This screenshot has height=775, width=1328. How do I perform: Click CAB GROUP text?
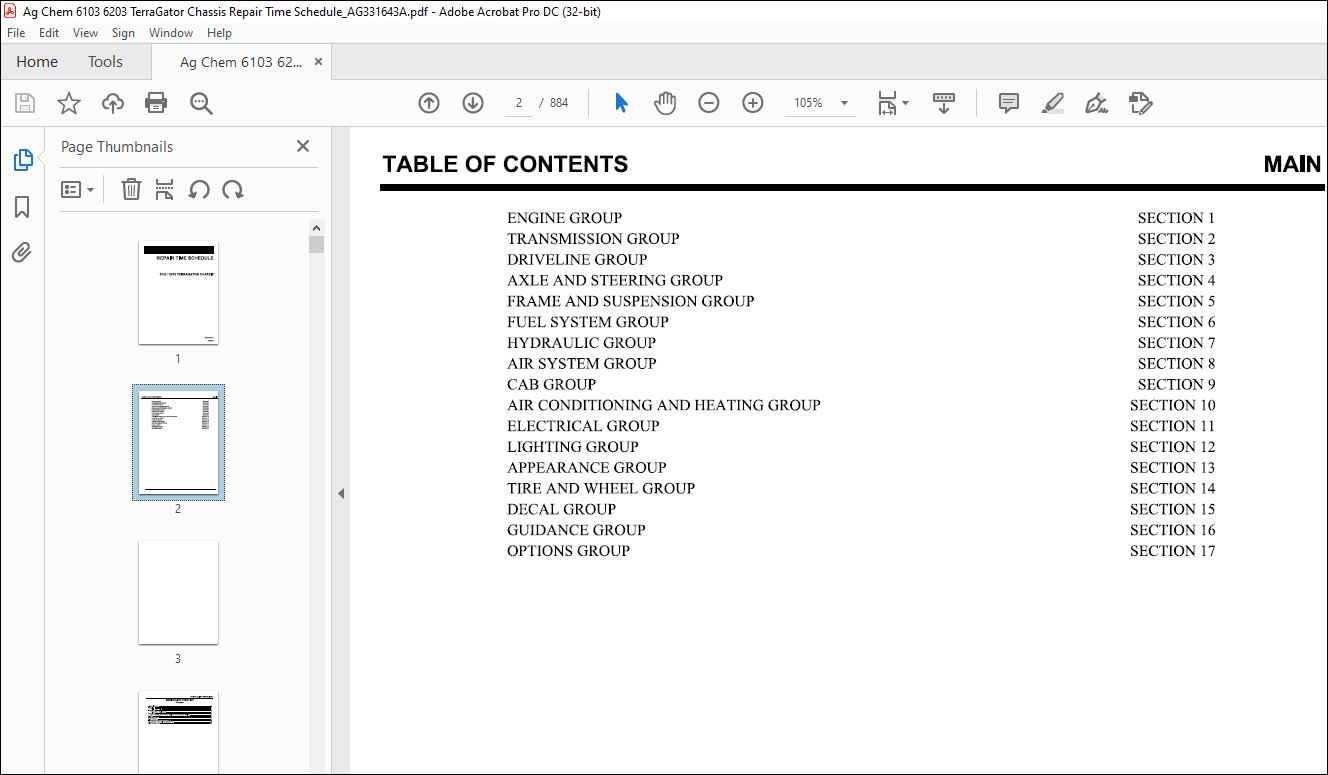point(551,385)
